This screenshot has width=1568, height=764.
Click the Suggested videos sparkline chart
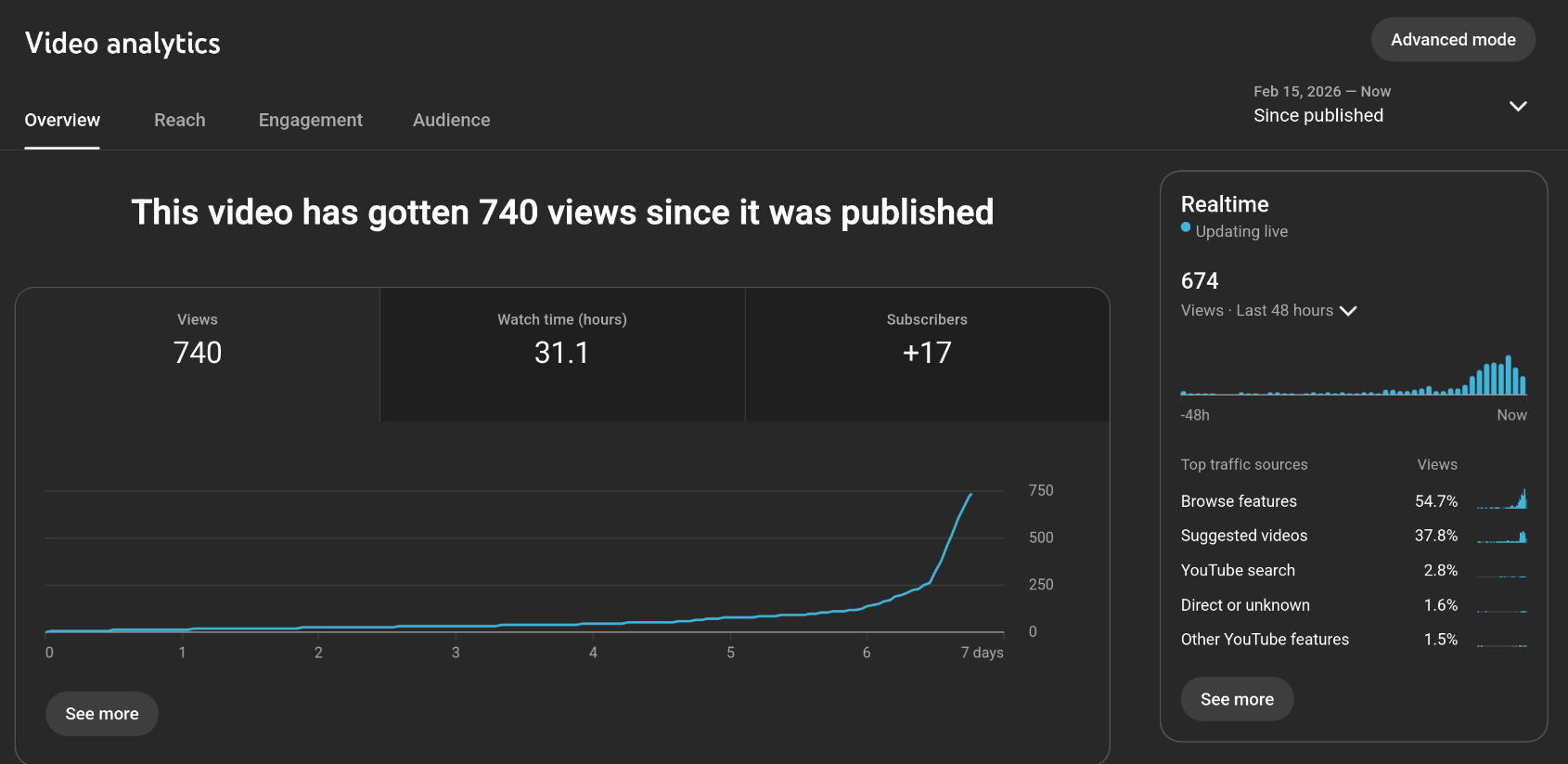[1501, 536]
